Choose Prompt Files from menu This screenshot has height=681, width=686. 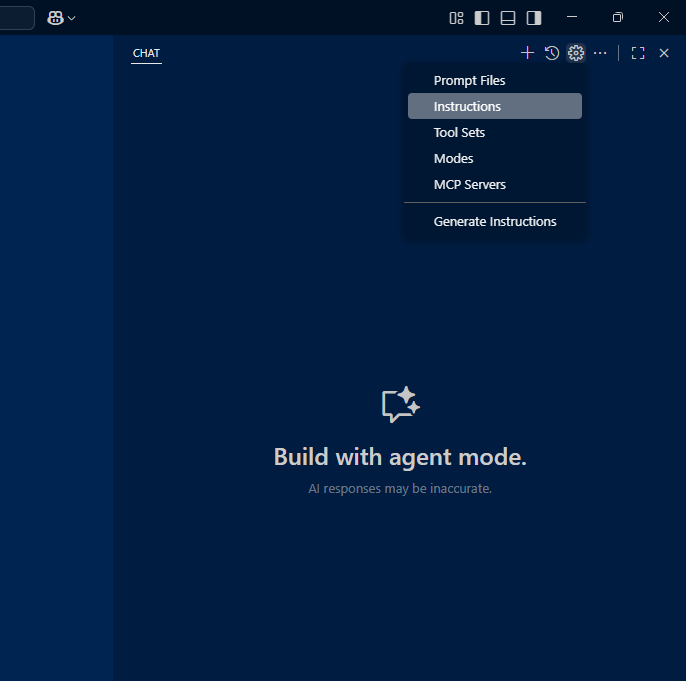click(469, 80)
